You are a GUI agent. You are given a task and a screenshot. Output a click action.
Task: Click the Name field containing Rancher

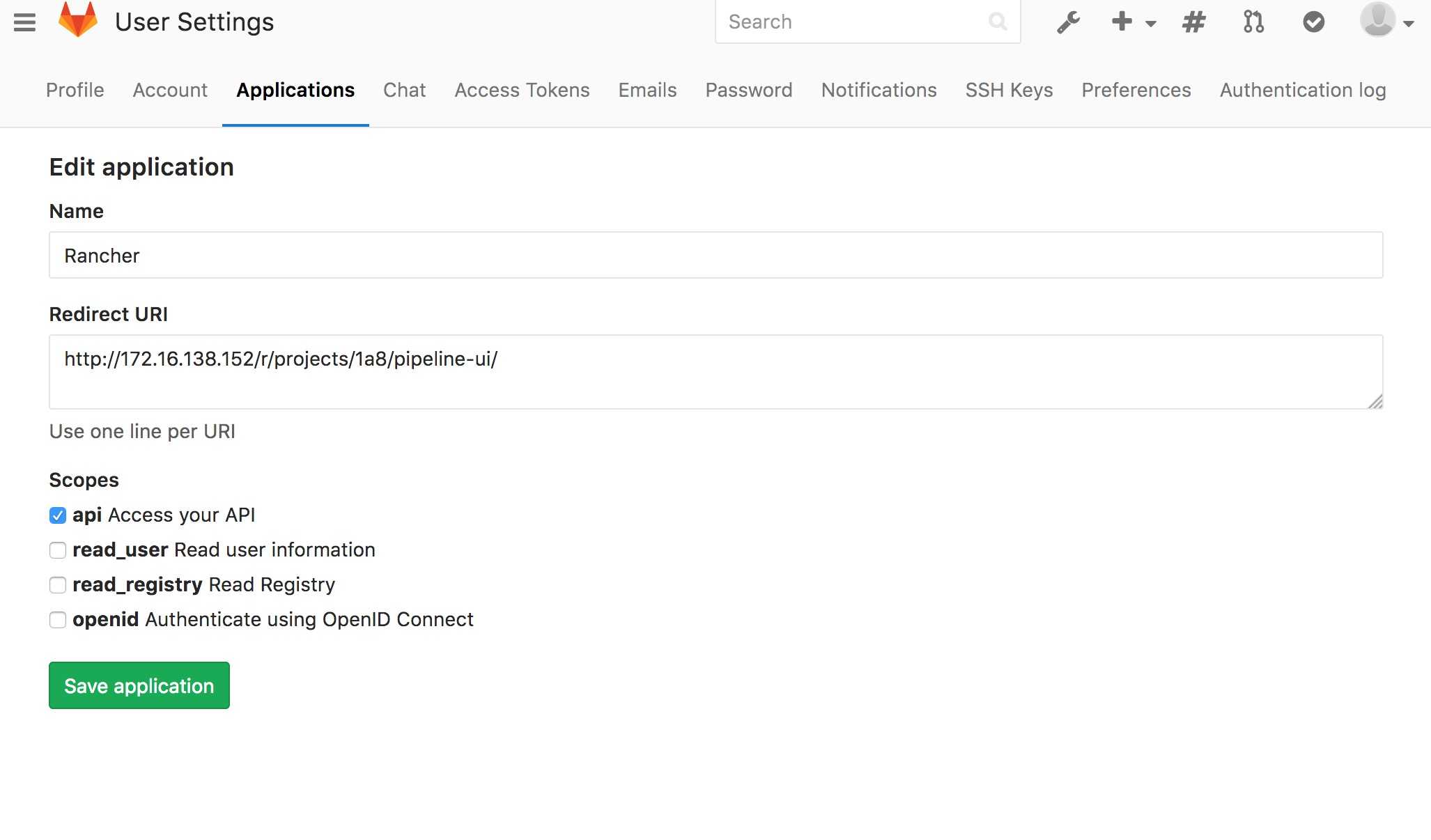(x=715, y=255)
